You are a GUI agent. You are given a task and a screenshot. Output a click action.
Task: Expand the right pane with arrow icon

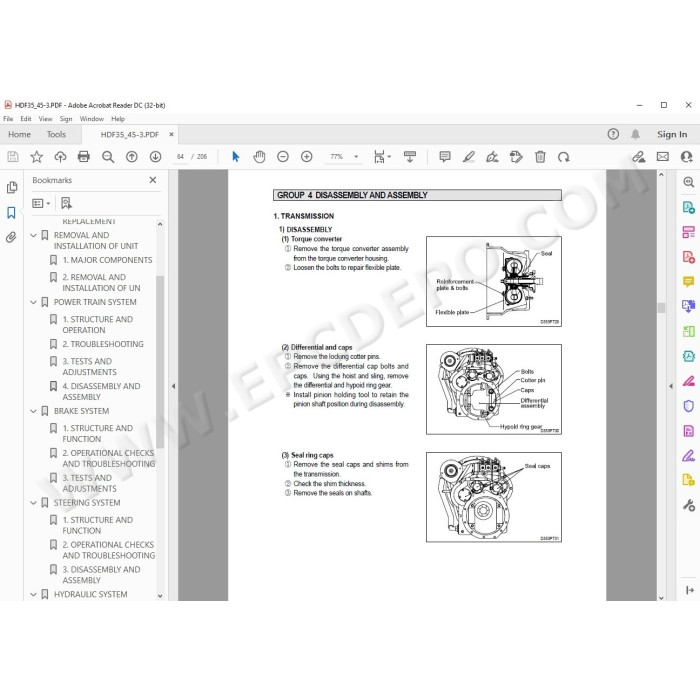(x=689, y=590)
